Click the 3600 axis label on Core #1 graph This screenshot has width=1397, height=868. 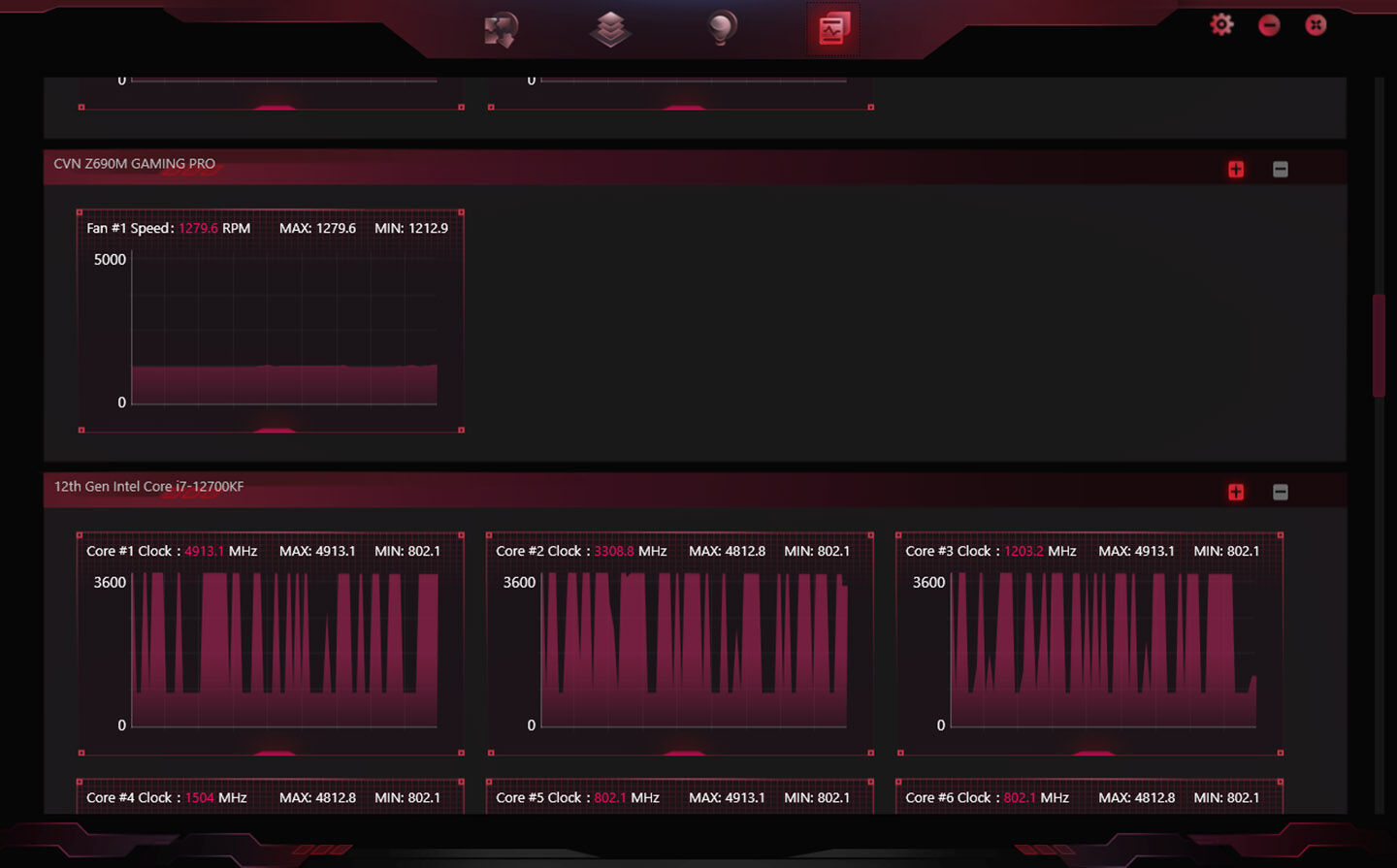point(110,582)
